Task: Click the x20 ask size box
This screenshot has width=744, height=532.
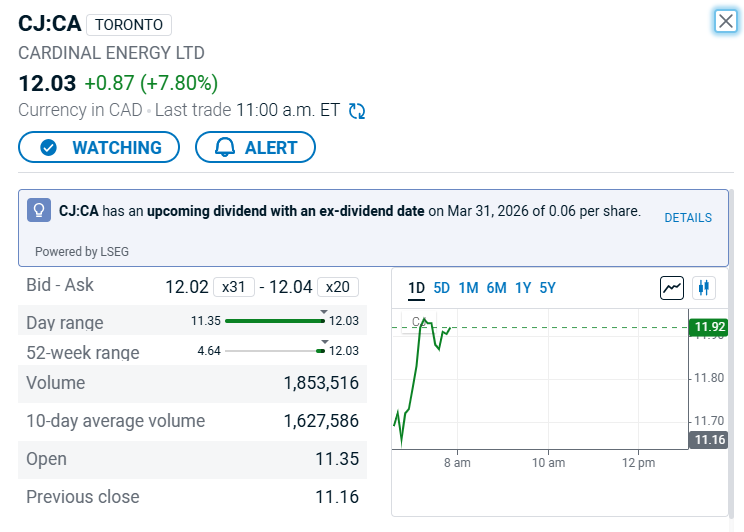Action: (337, 287)
